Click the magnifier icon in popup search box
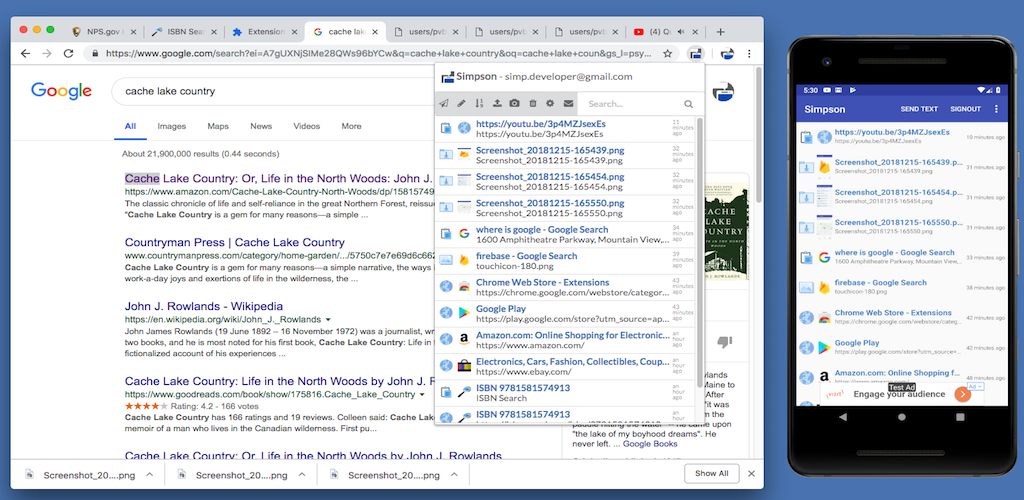The width and height of the screenshot is (1024, 500). point(688,104)
